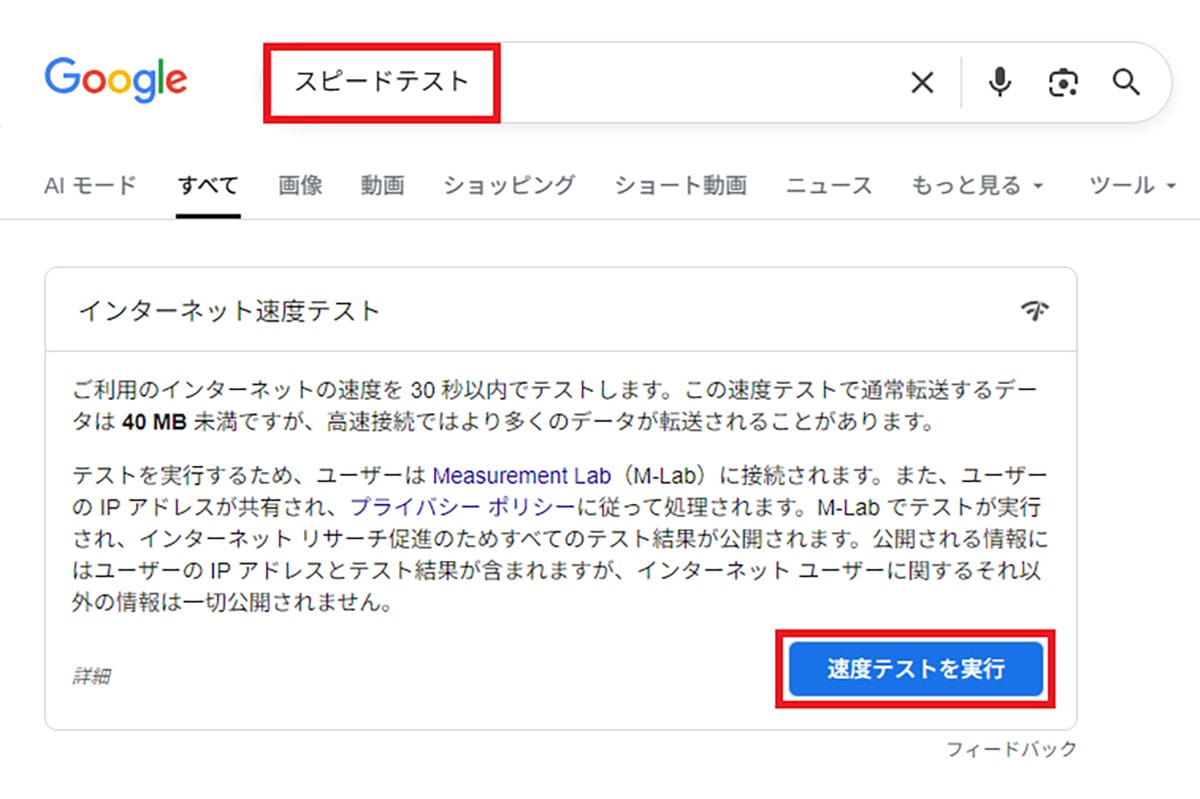Clear the search query with the X icon
The width and height of the screenshot is (1200, 799).
point(921,82)
